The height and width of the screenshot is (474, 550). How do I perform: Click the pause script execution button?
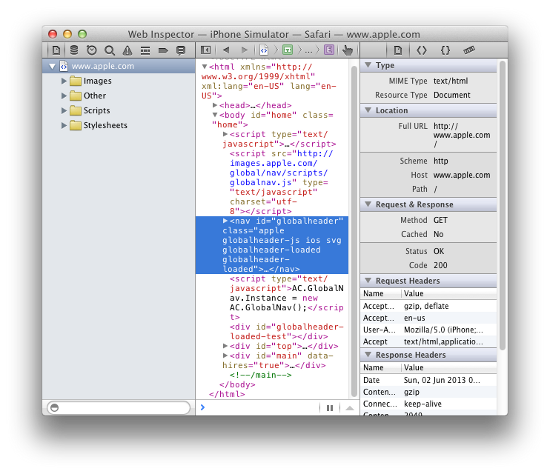tap(330, 408)
